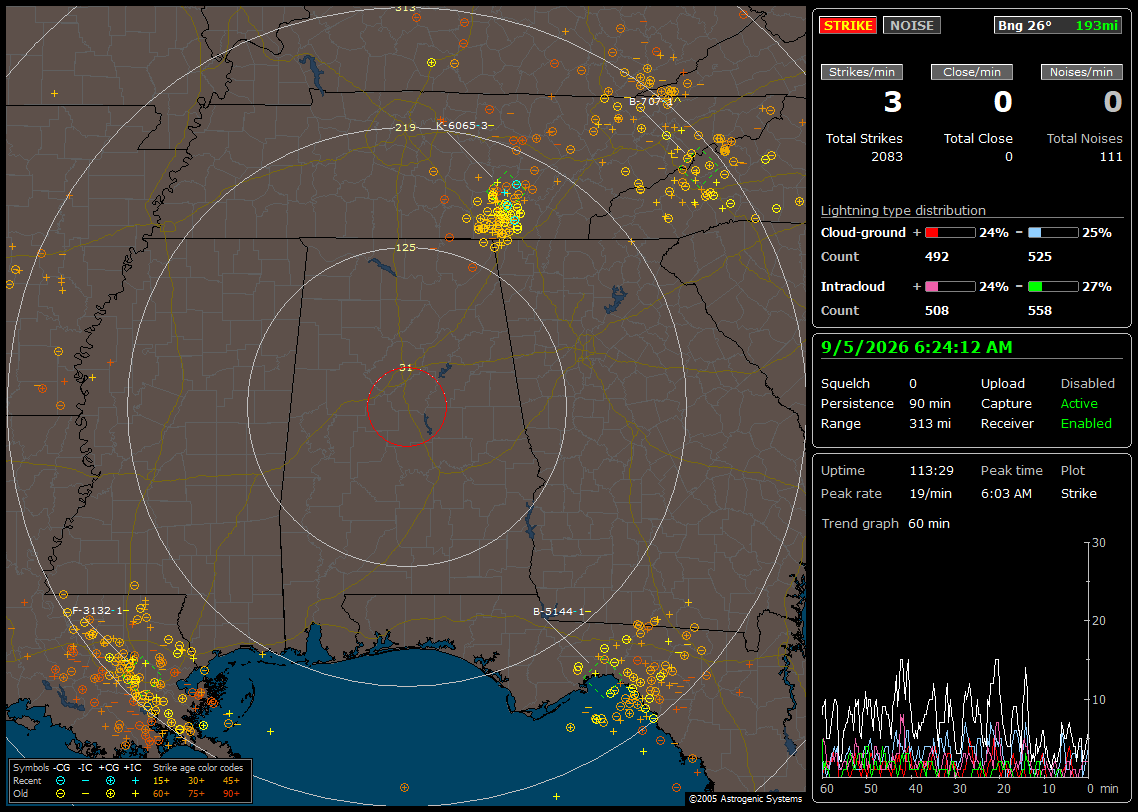The height and width of the screenshot is (812, 1138).
Task: Click the 125 range ring label
Action: pos(406,248)
